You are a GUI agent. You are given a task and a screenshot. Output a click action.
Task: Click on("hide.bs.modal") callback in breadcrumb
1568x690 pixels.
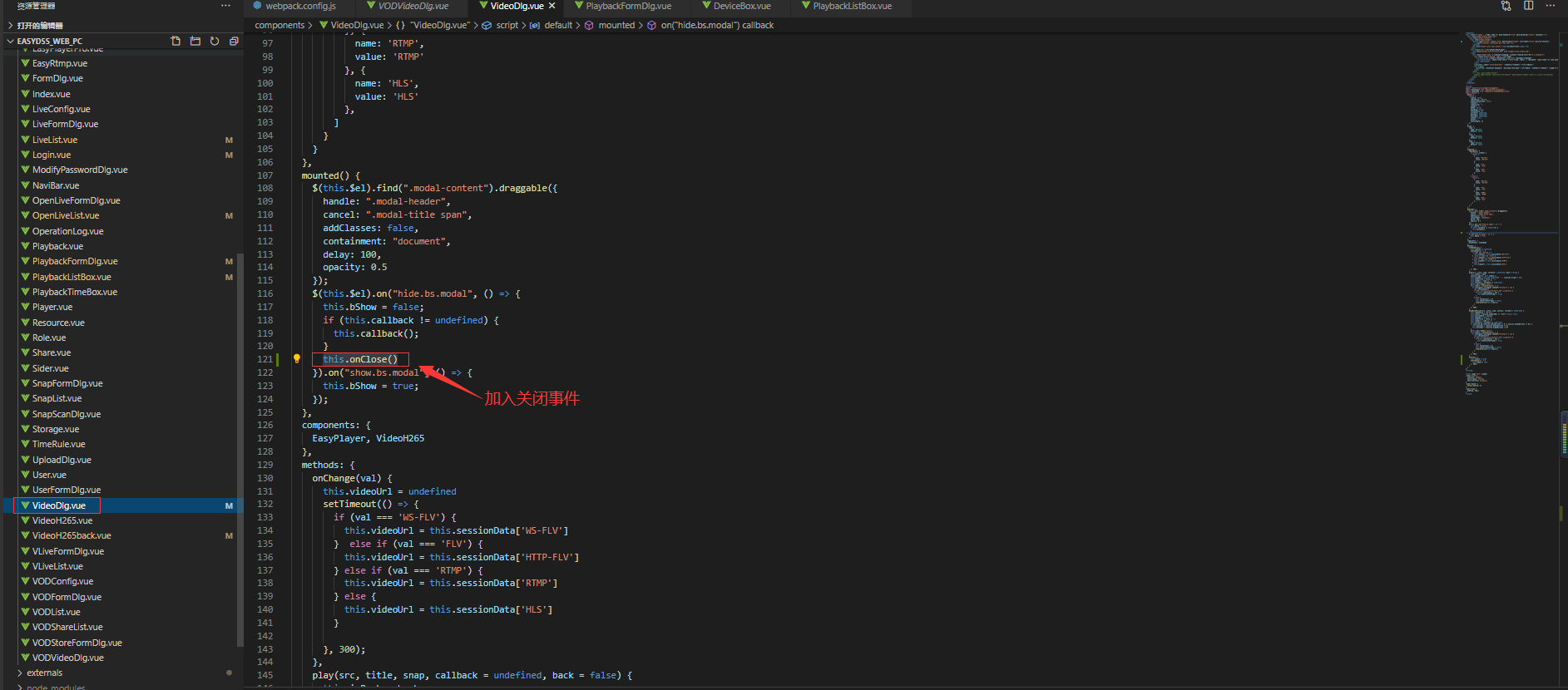pos(717,25)
